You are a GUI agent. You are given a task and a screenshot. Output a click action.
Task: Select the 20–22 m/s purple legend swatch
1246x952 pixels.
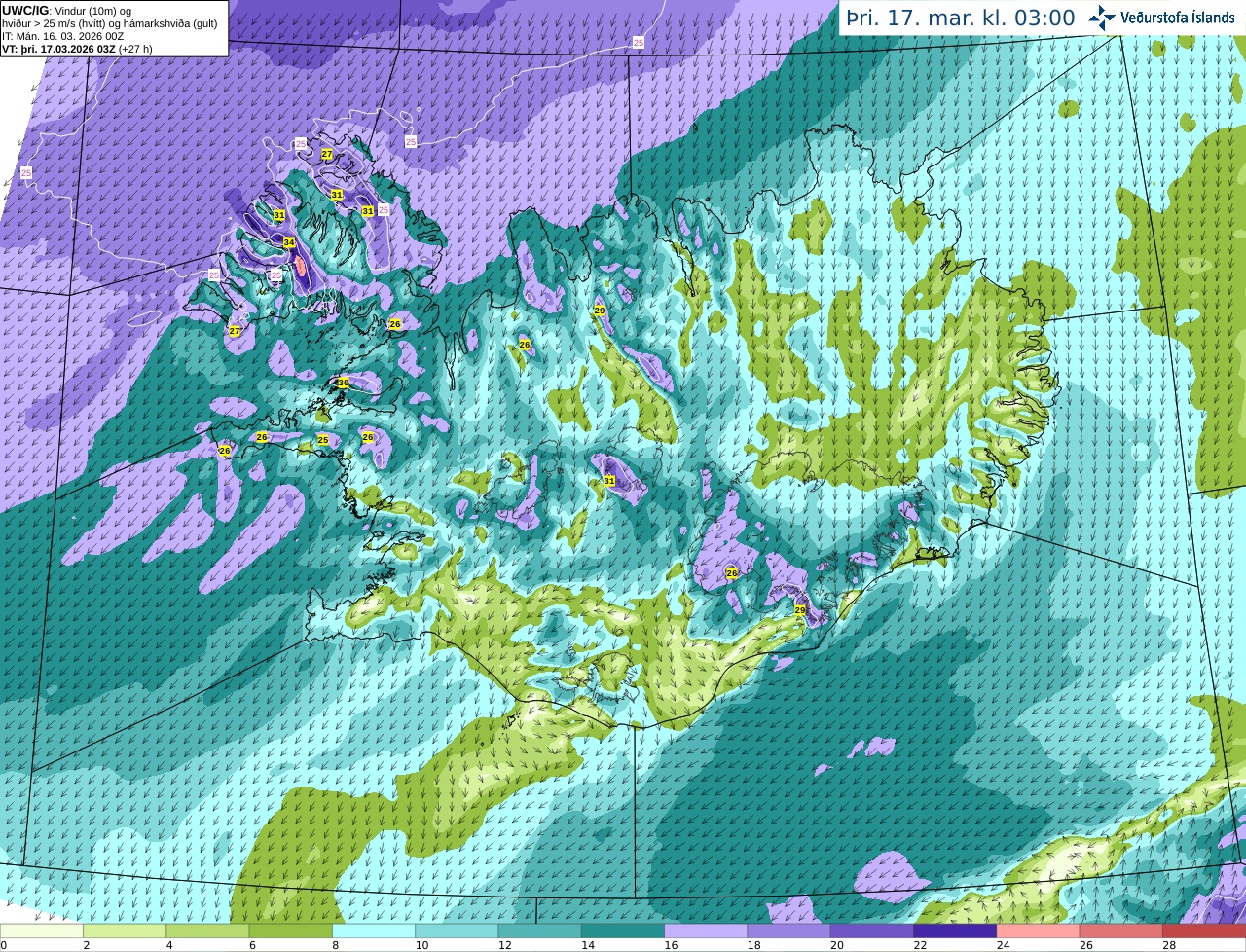pyautogui.click(x=872, y=932)
